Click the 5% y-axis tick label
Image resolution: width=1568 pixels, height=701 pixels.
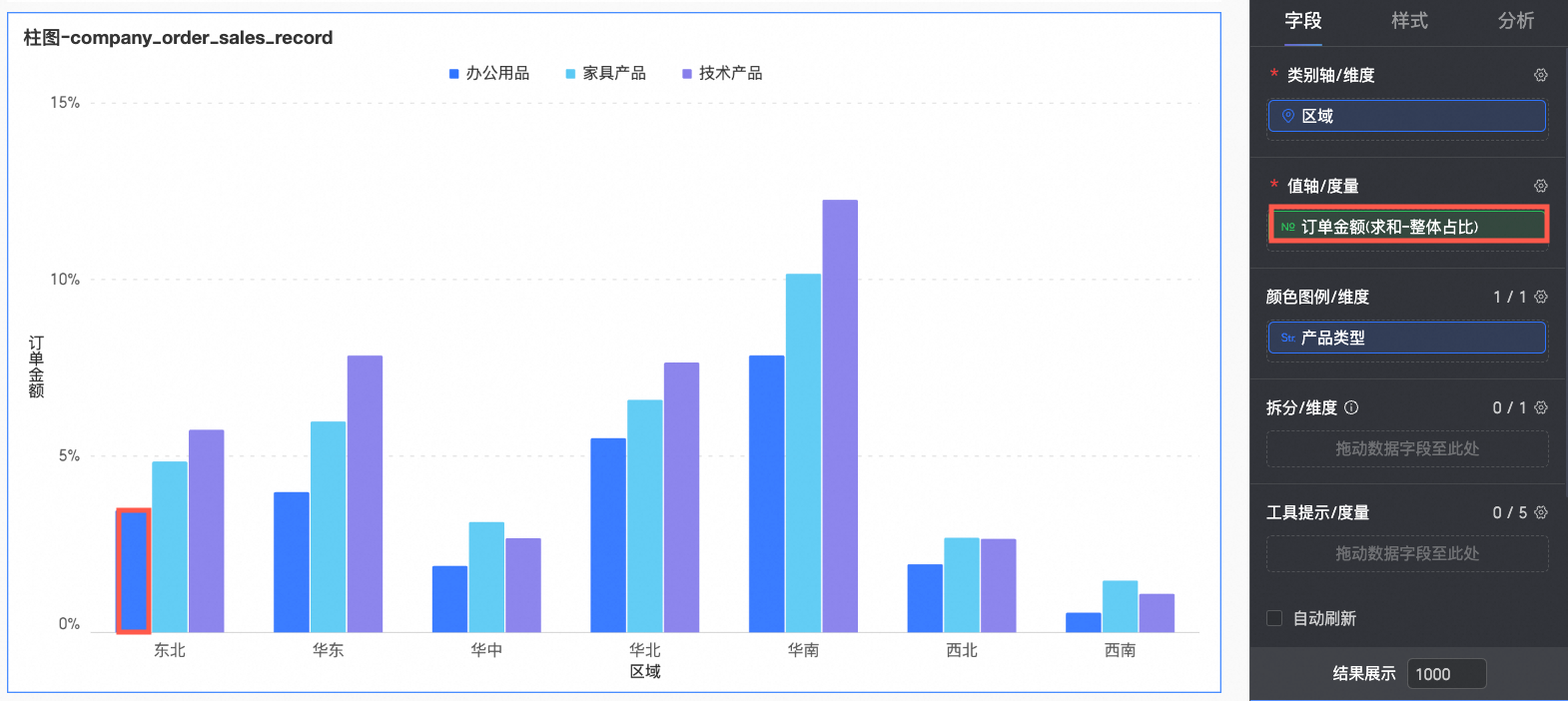tap(69, 456)
